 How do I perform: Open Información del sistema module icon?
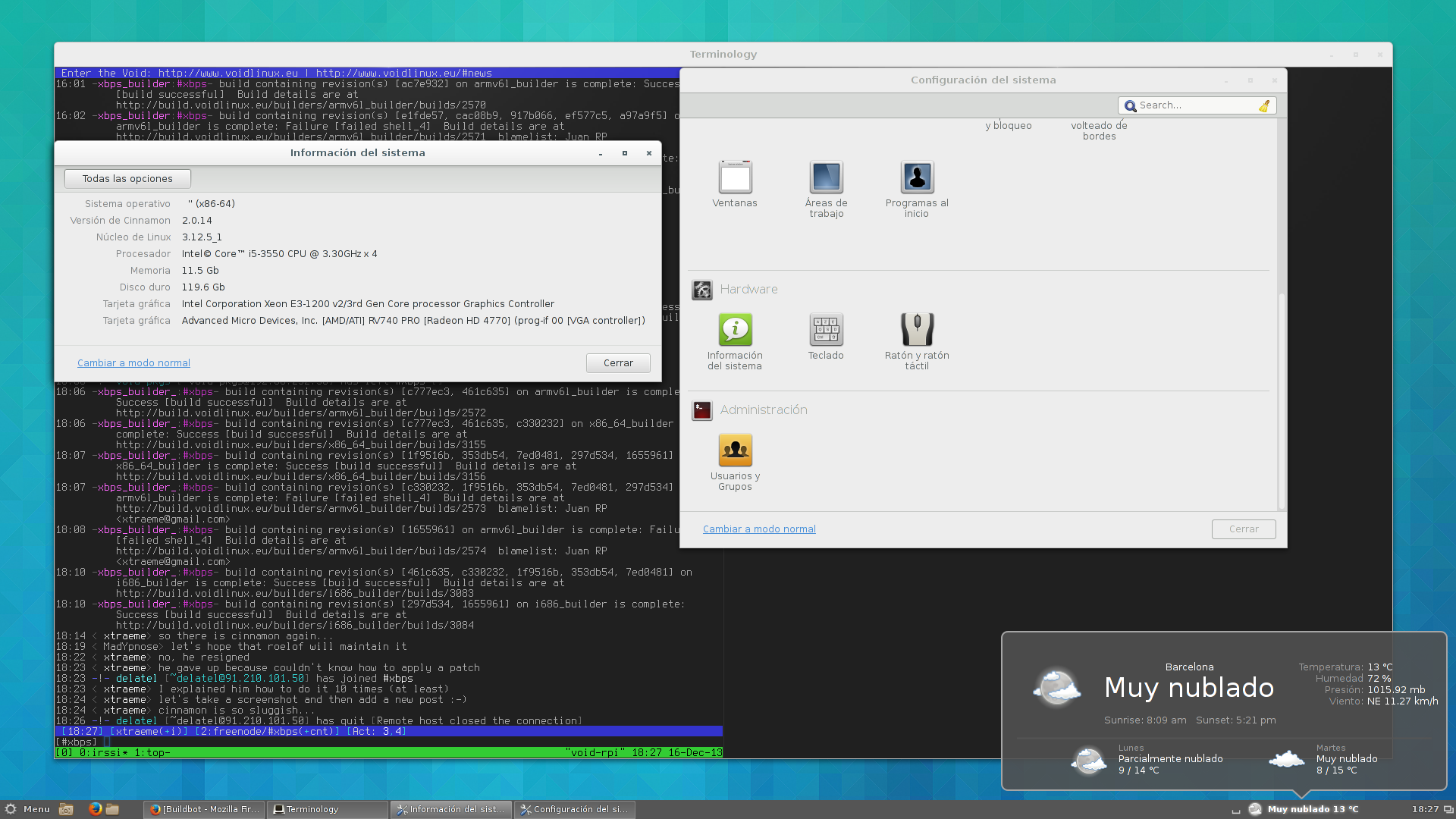(735, 330)
